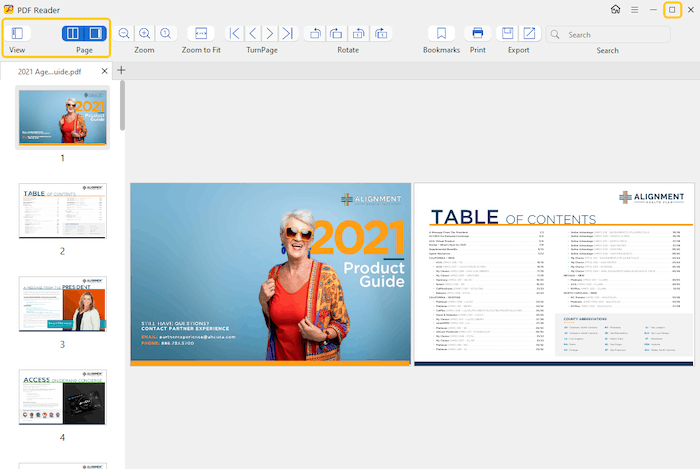The image size is (700, 469).
Task: Click the 2021 Product Guide cover page
Action: coord(271,274)
